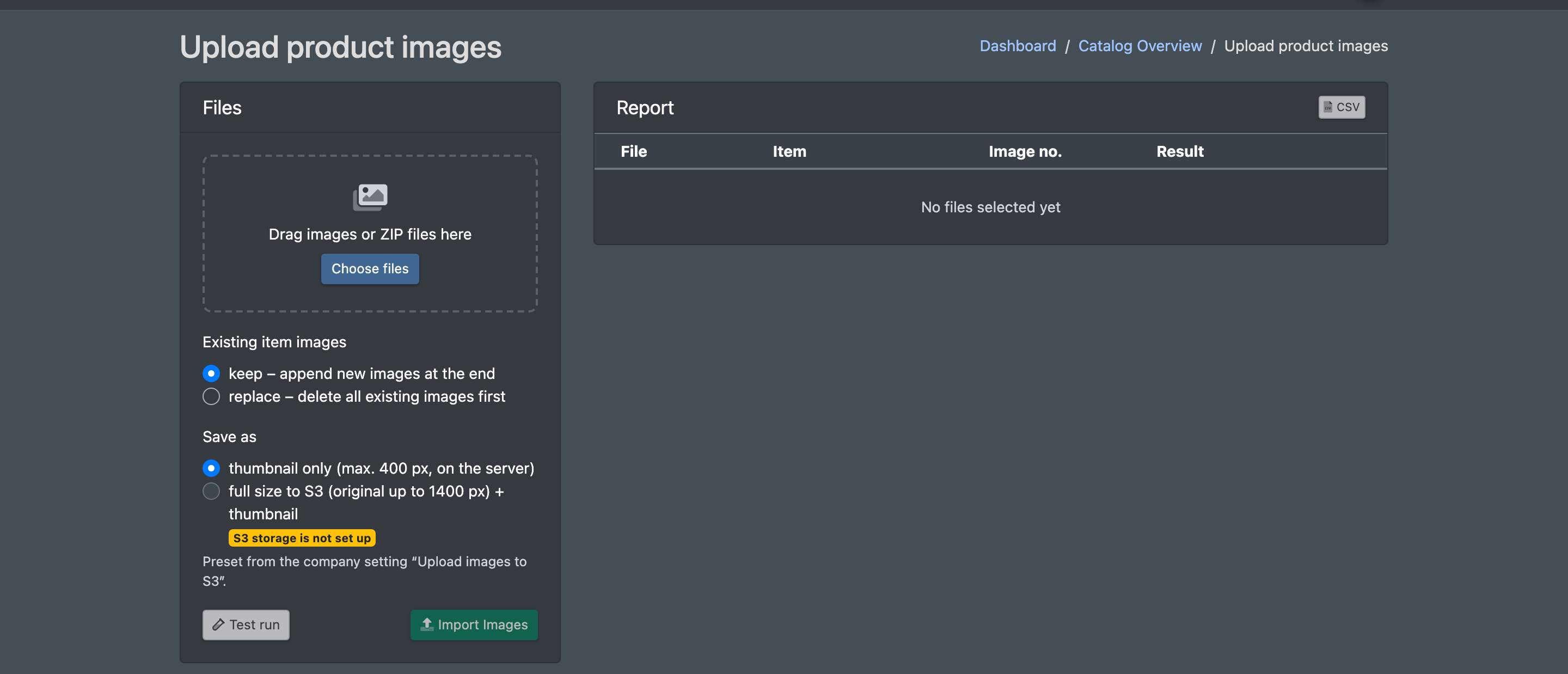The image size is (1568, 674).
Task: Start a Test run
Action: point(246,624)
